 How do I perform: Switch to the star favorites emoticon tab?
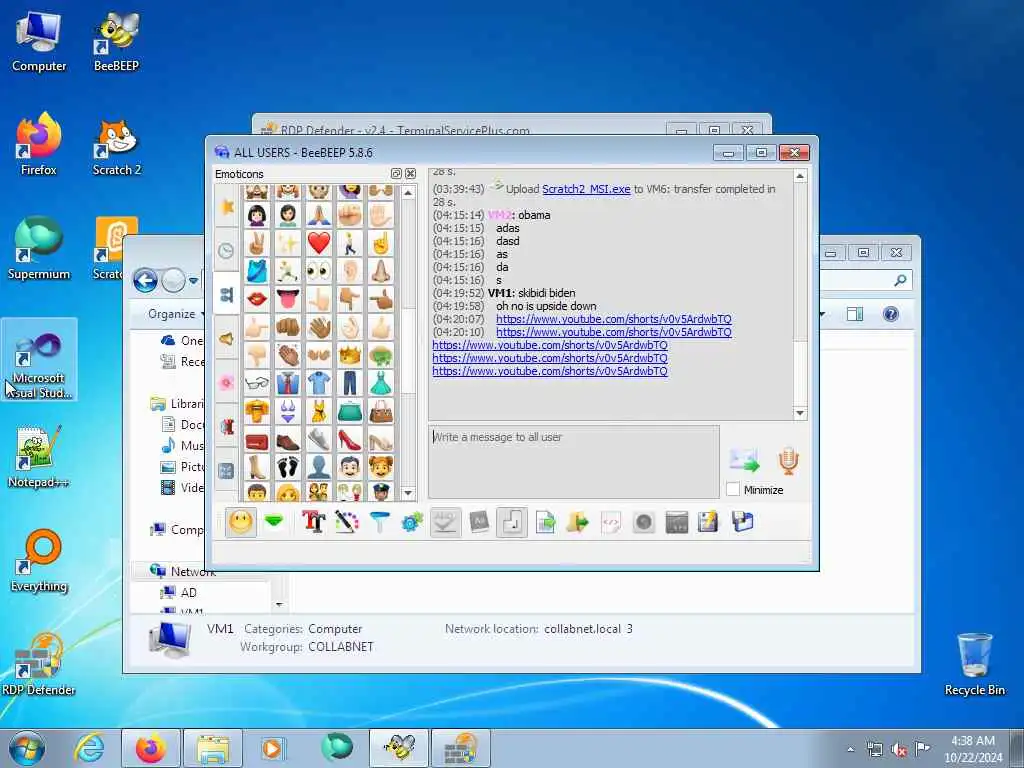pyautogui.click(x=227, y=207)
